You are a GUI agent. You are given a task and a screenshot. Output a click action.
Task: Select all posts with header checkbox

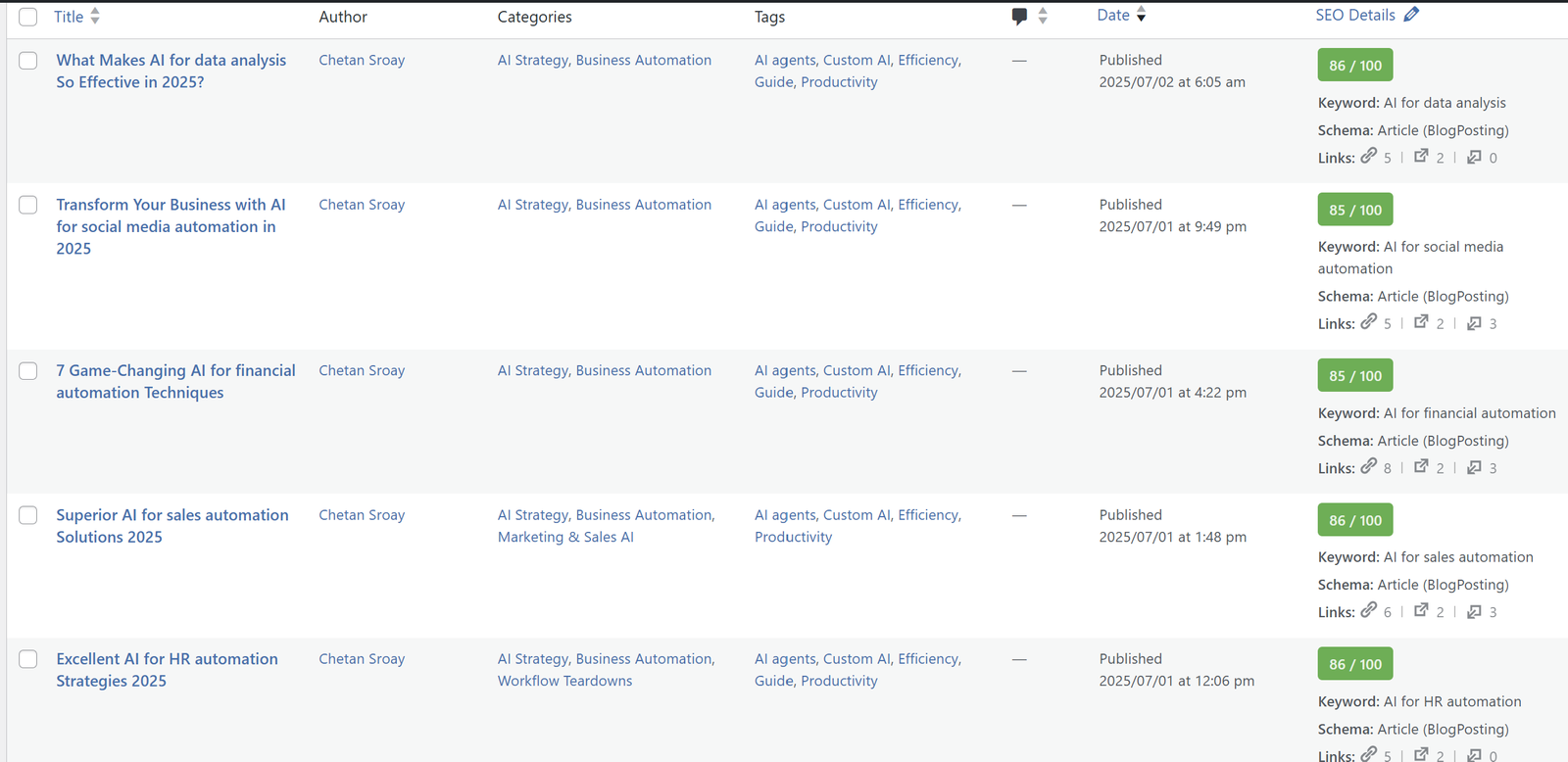click(28, 17)
